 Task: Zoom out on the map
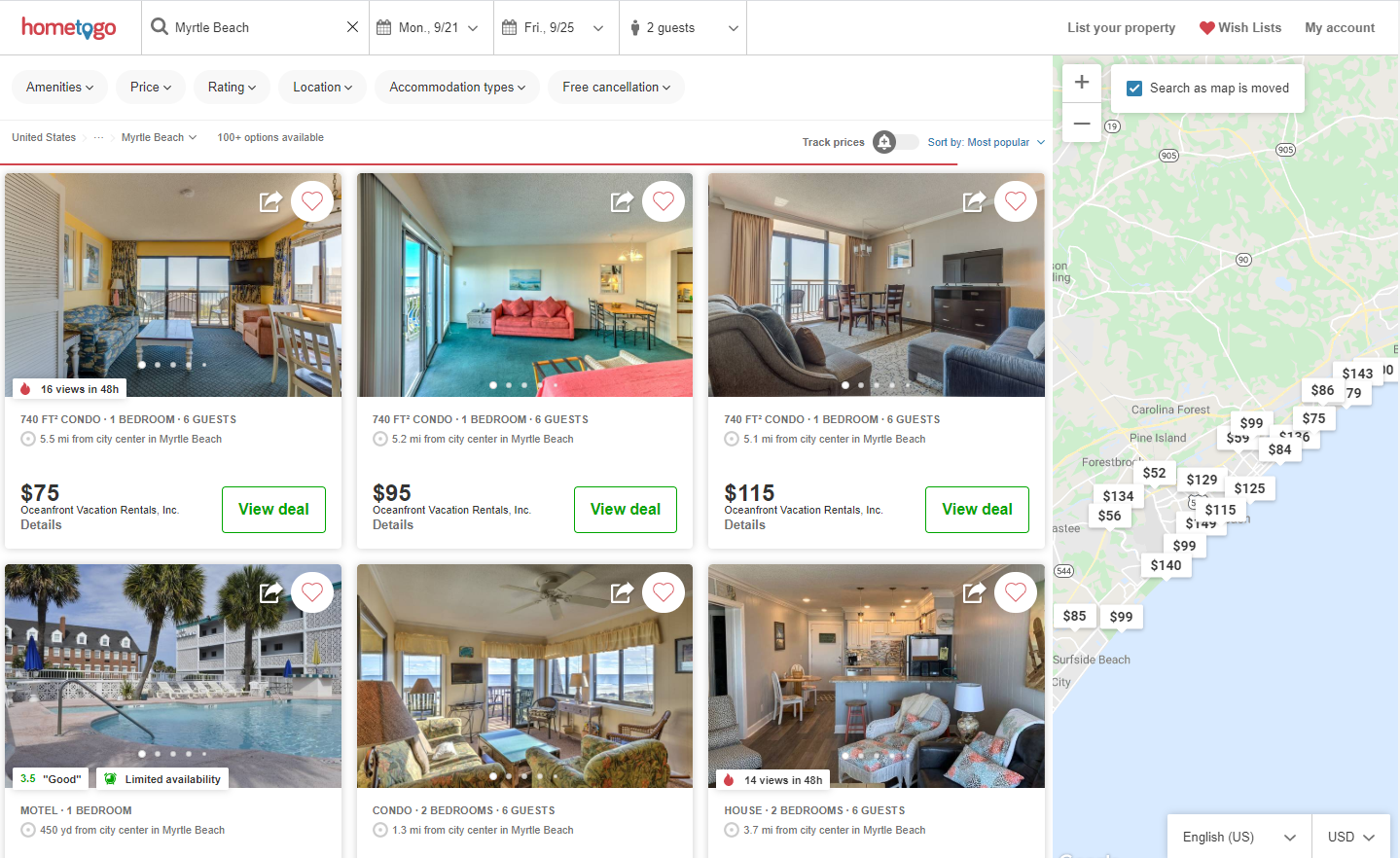point(1082,123)
